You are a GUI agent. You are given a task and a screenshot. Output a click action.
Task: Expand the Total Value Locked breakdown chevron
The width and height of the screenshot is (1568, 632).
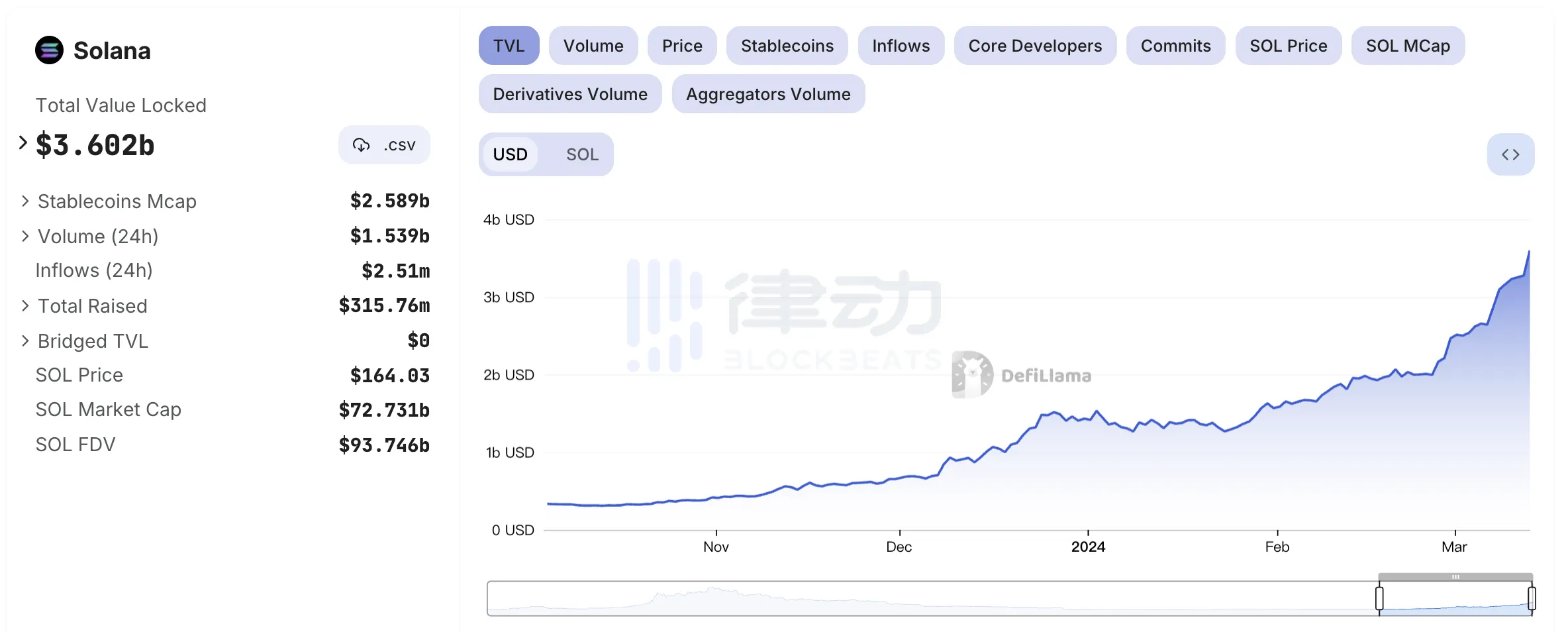[x=23, y=143]
